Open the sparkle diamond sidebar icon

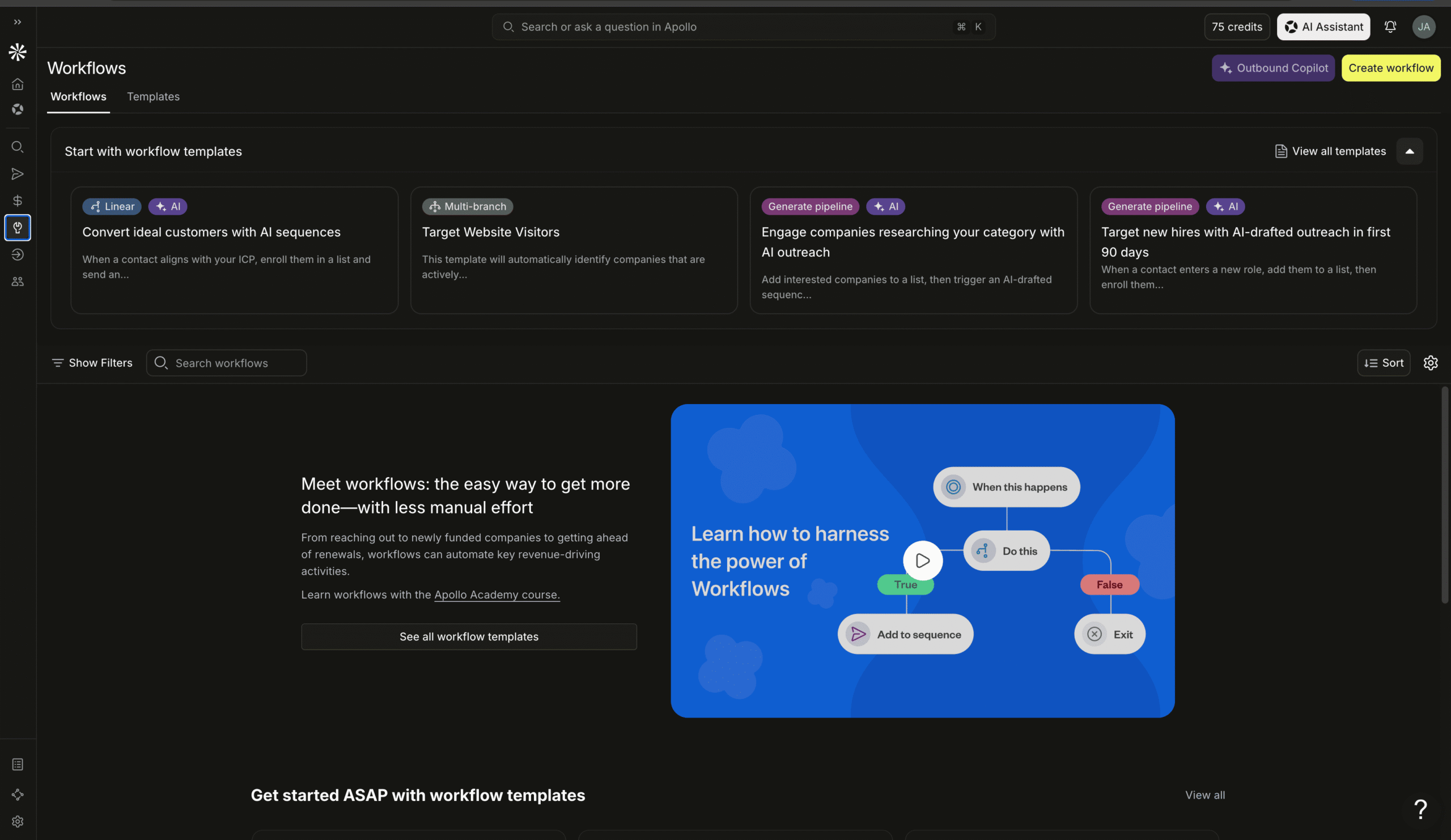[18, 795]
